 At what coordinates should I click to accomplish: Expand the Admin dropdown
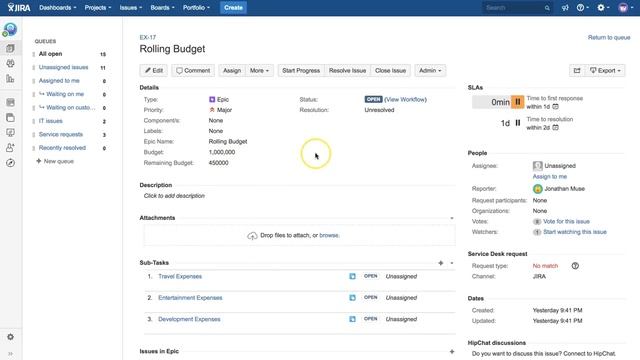point(430,71)
